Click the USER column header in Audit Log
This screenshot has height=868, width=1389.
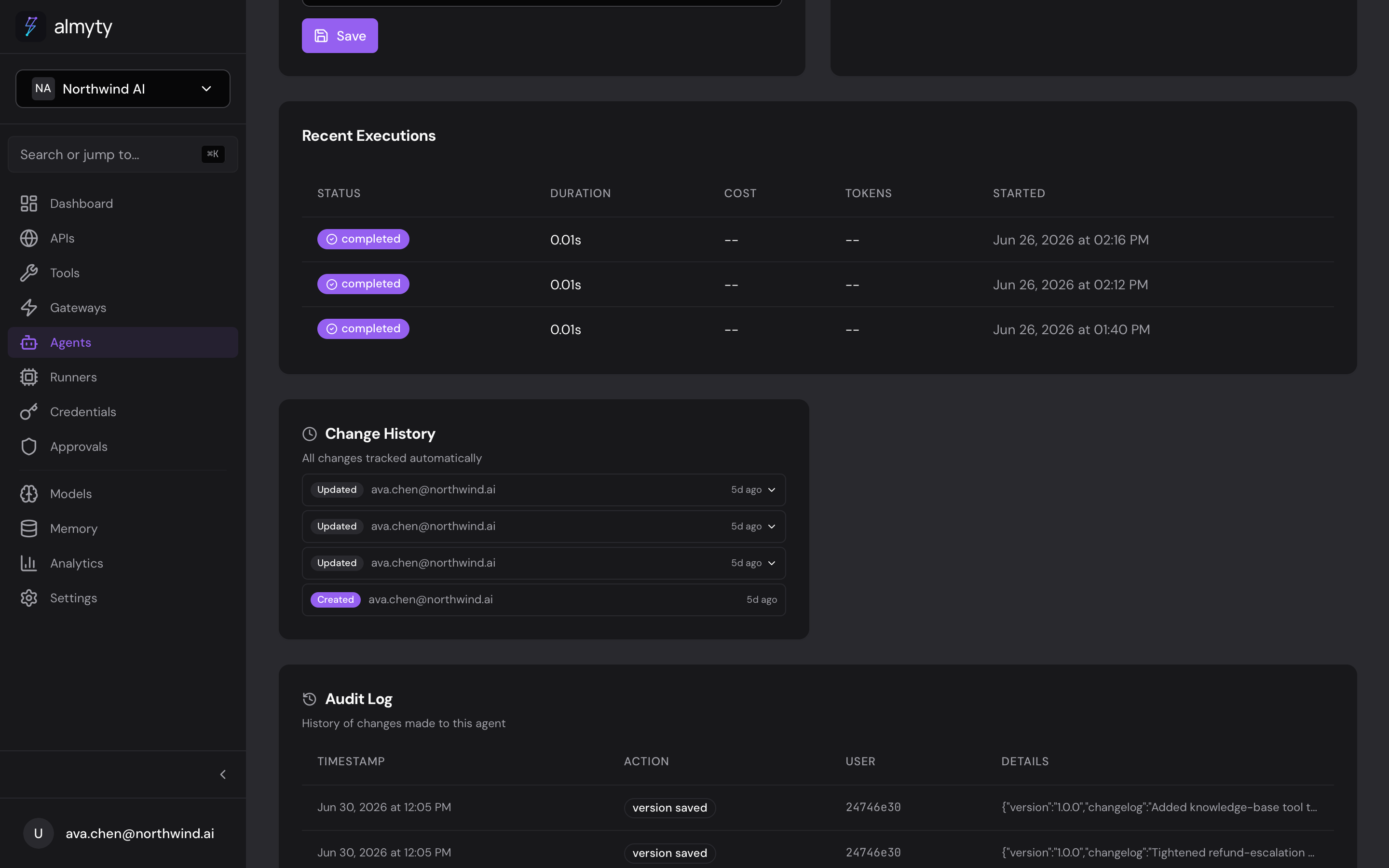(860, 761)
